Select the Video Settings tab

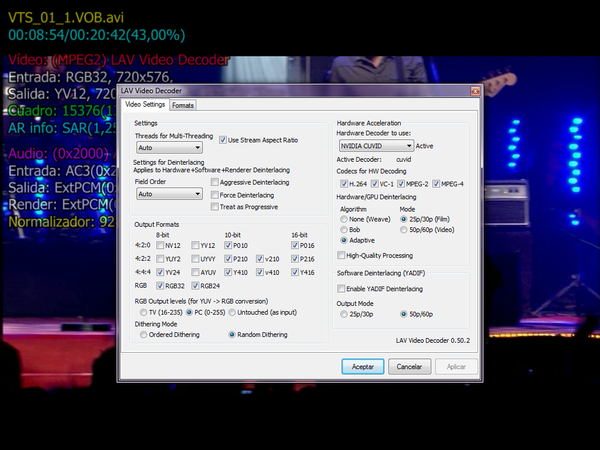click(x=144, y=105)
